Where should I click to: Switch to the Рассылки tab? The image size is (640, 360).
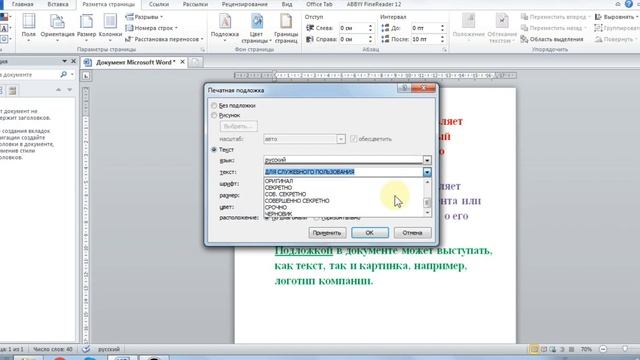[x=195, y=4]
